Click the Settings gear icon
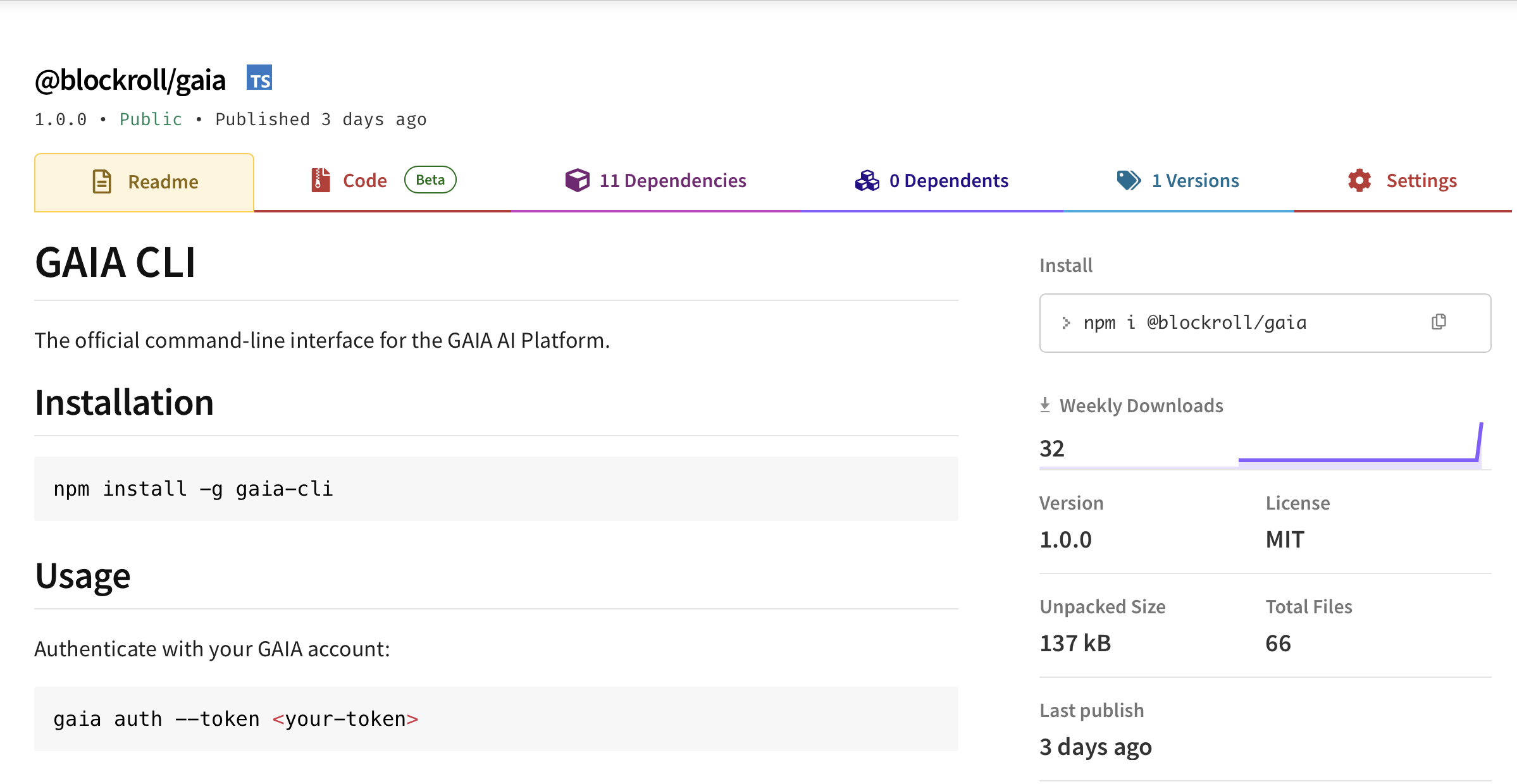 [x=1359, y=181]
